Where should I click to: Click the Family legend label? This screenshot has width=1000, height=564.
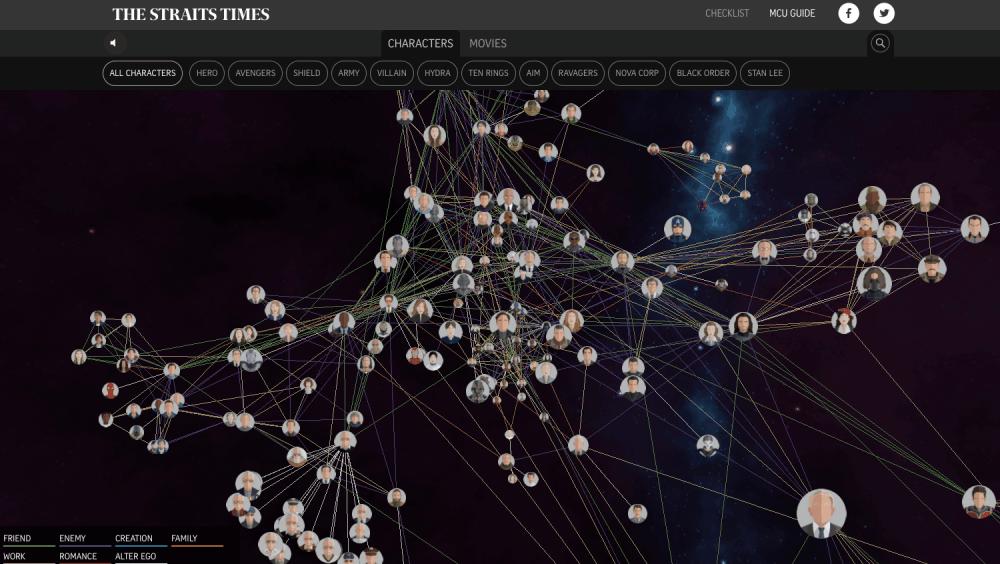[x=184, y=538]
